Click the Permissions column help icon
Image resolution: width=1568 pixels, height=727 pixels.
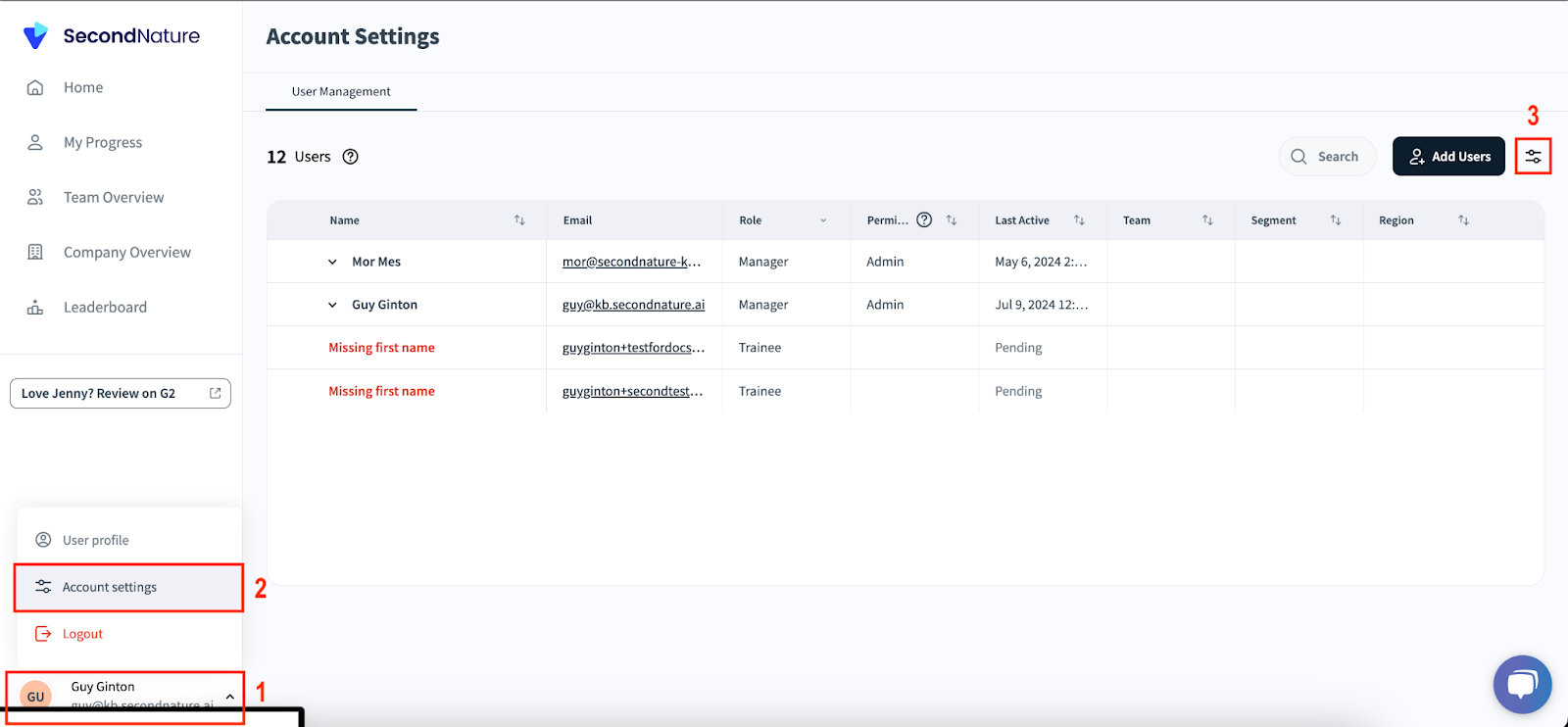[x=924, y=220]
